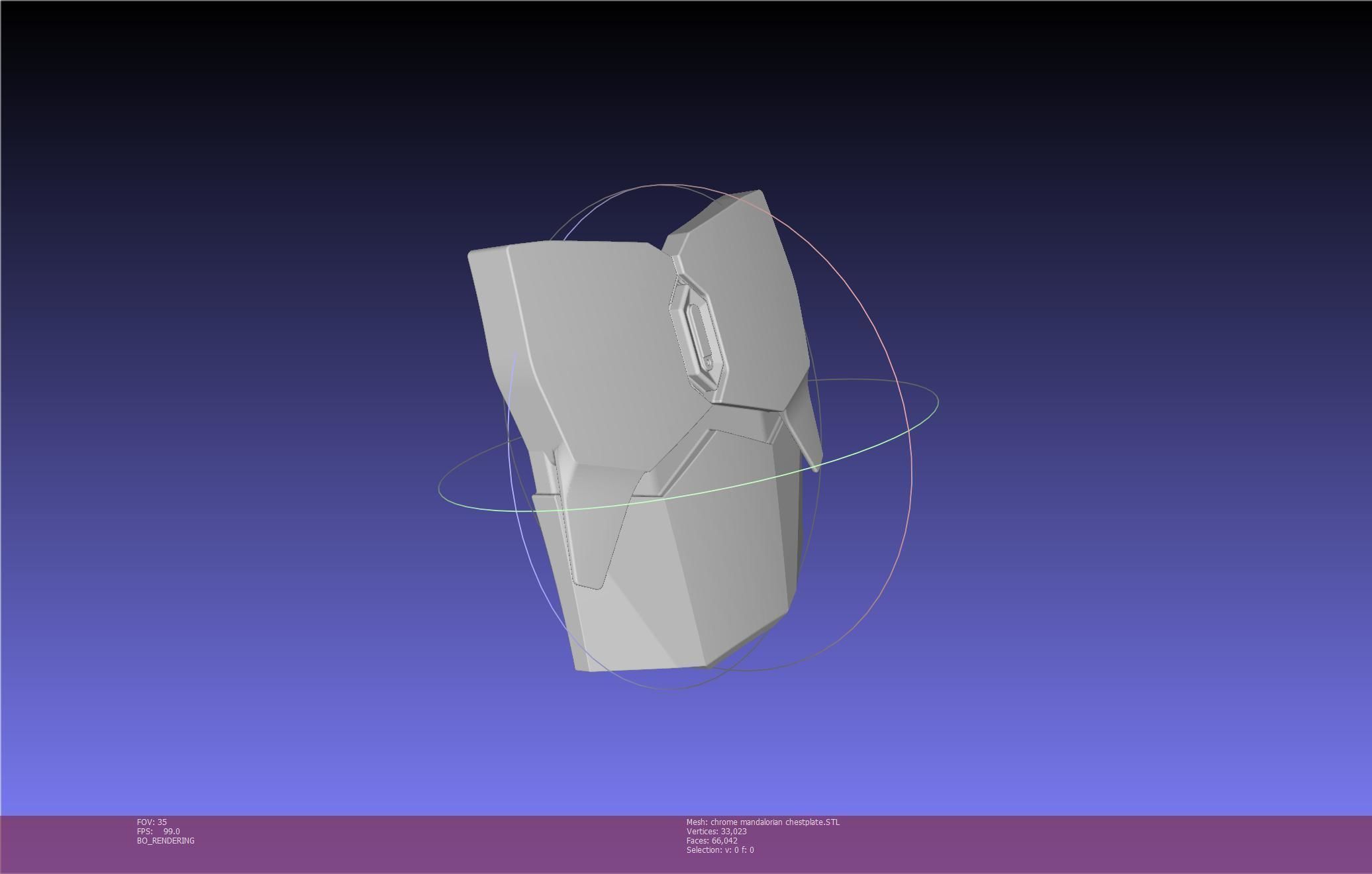Screen dimensions: 1372x874
Task: Click the Vertices: 33,023 readout
Action: [716, 832]
